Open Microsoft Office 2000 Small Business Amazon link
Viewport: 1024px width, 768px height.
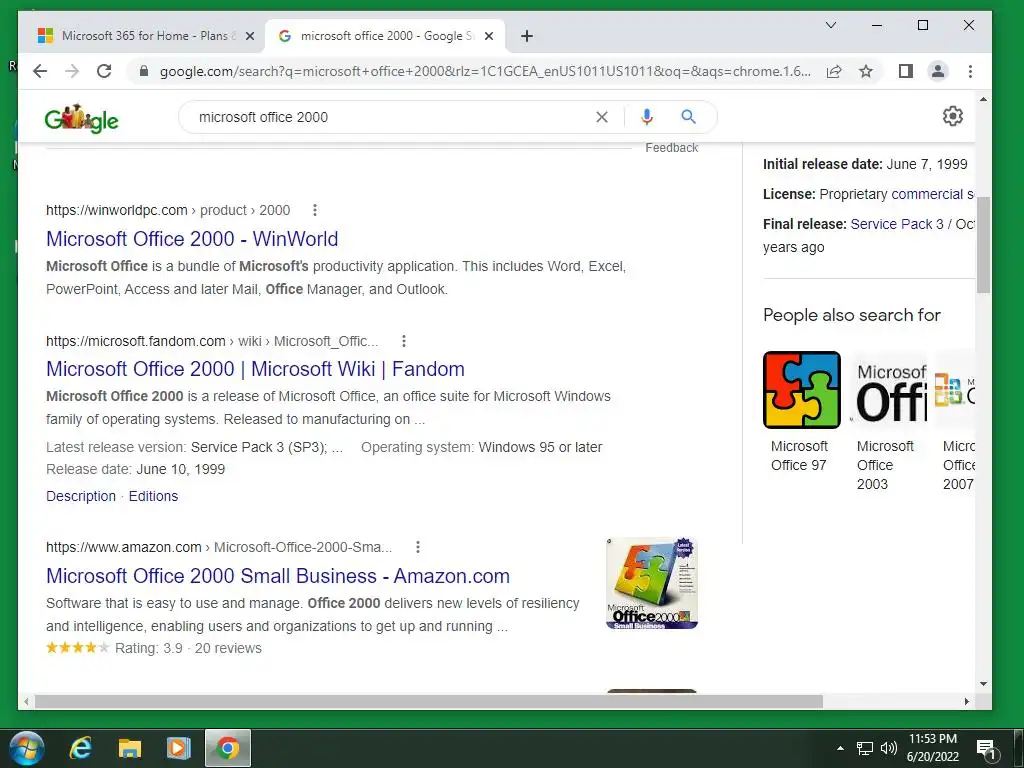click(x=278, y=576)
